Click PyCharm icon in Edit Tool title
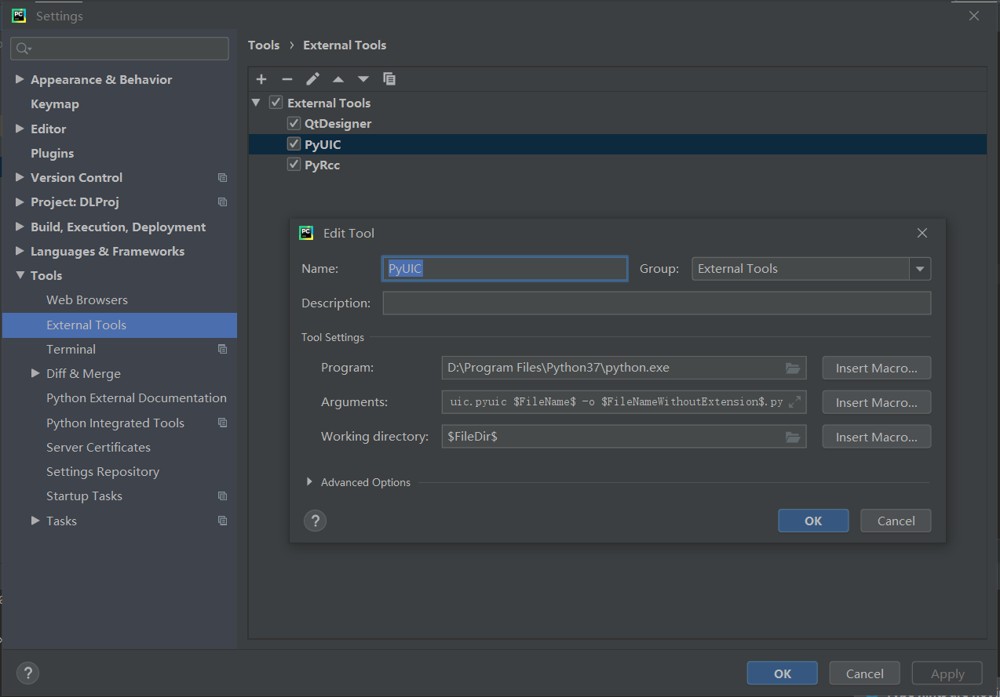 coord(306,233)
